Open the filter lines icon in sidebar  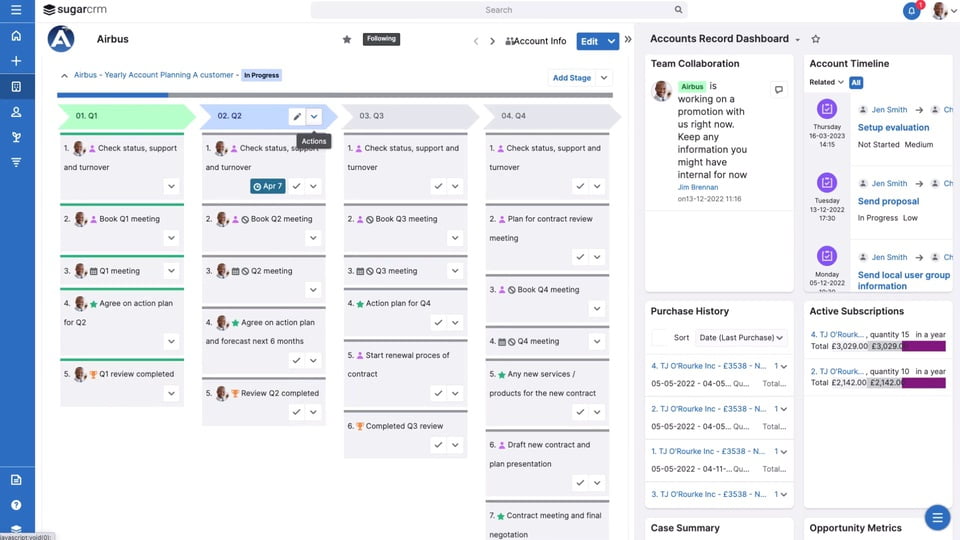16,162
